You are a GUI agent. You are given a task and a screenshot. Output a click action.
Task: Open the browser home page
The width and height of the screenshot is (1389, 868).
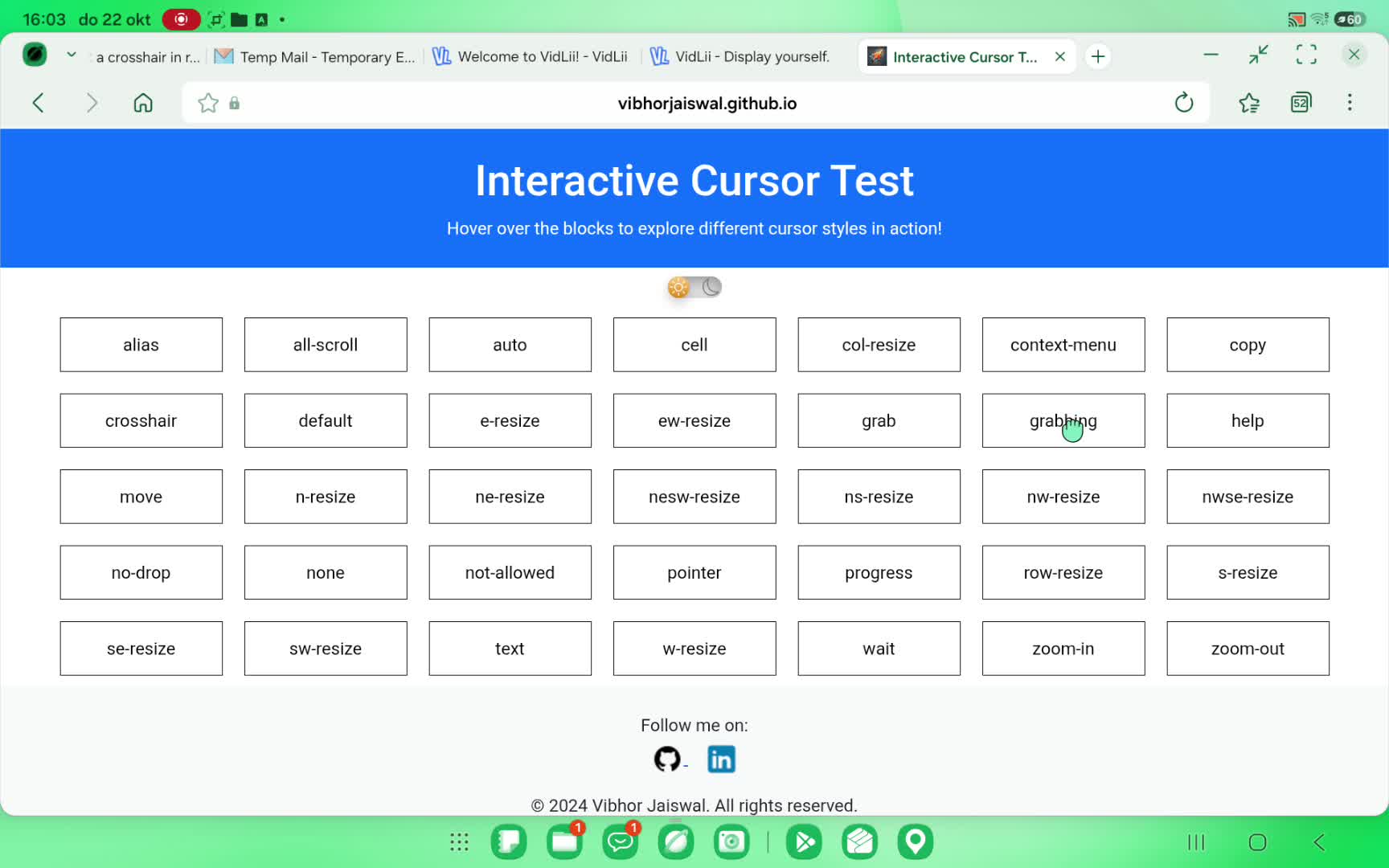tap(143, 103)
